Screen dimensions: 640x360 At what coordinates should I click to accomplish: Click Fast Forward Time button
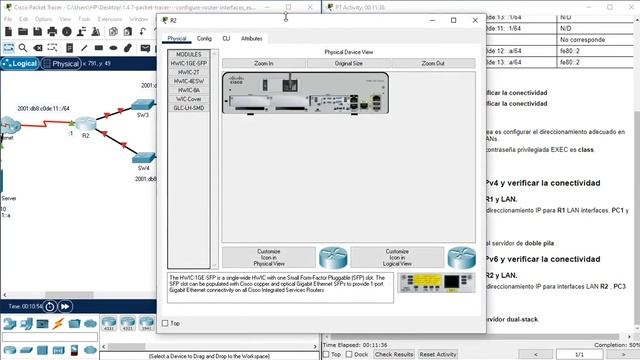coord(65,306)
